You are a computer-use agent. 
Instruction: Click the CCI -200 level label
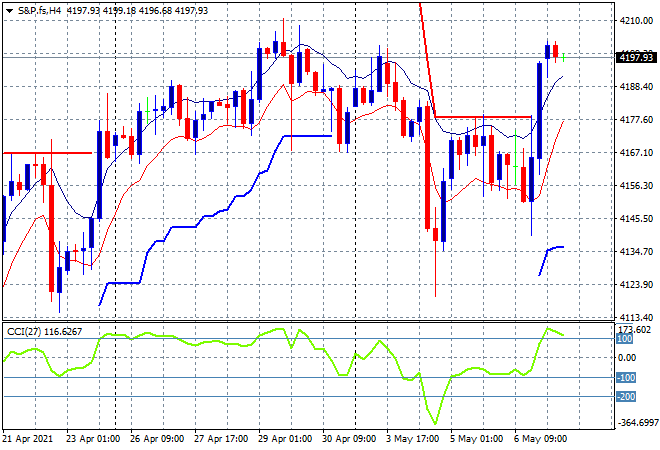626,397
